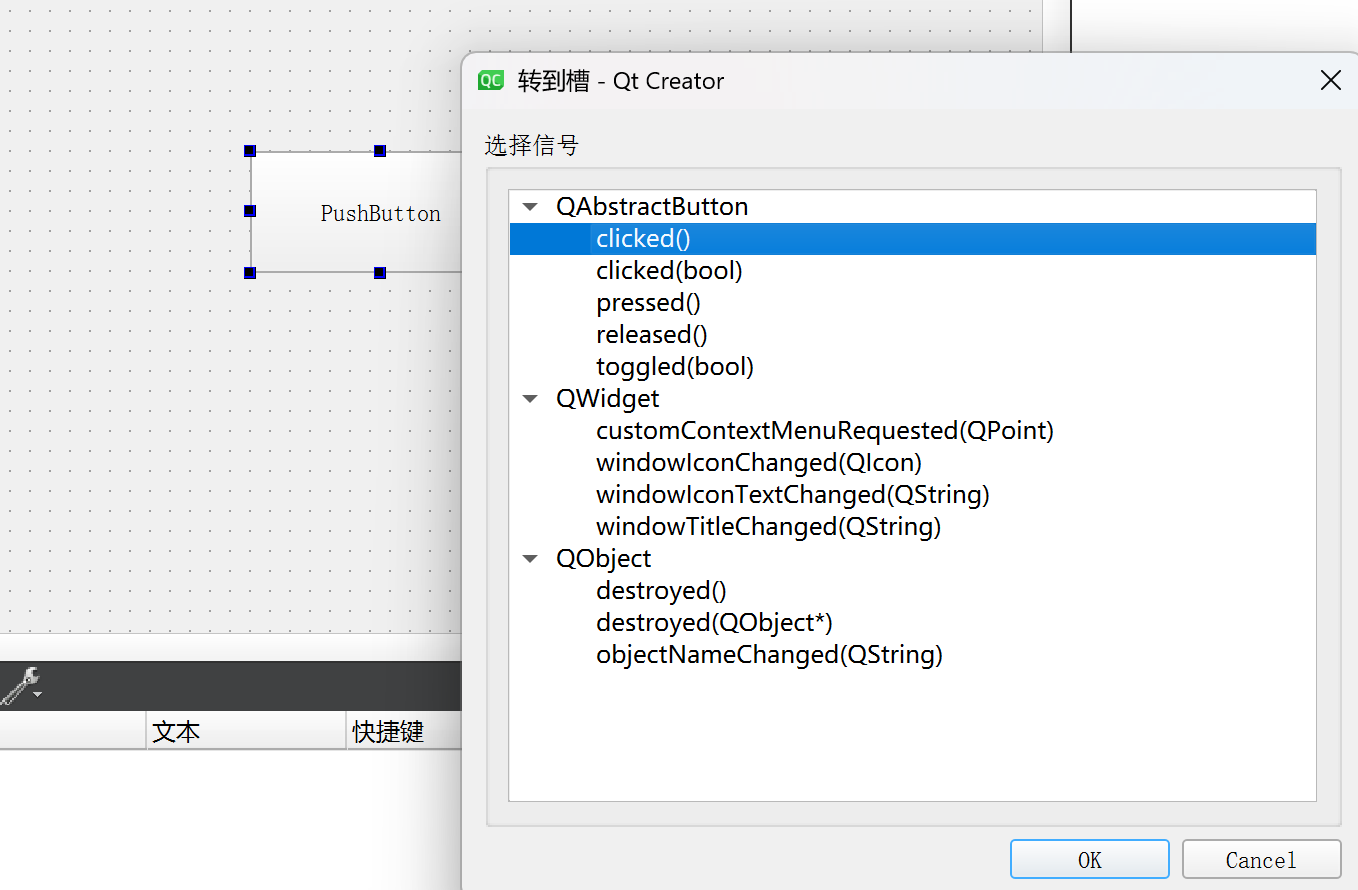The height and width of the screenshot is (890, 1358).
Task: Click top-left resize handle of PushButton
Action: click(x=250, y=151)
